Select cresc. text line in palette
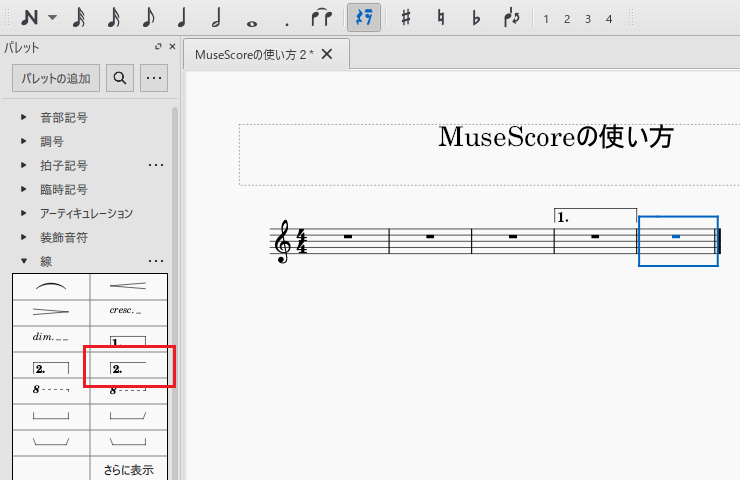Image resolution: width=740 pixels, height=480 pixels. [128, 312]
